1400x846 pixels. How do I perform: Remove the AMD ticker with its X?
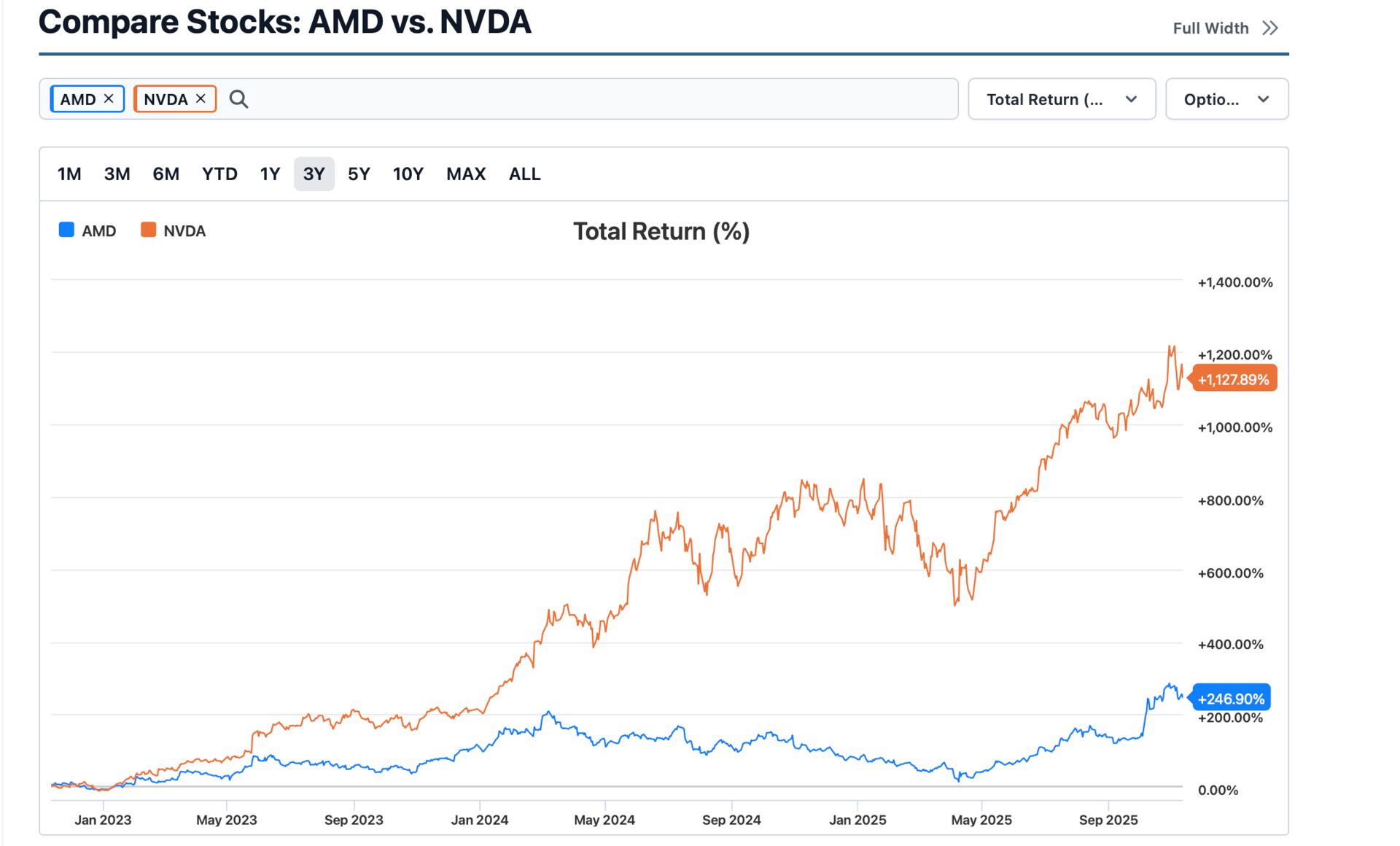[109, 98]
